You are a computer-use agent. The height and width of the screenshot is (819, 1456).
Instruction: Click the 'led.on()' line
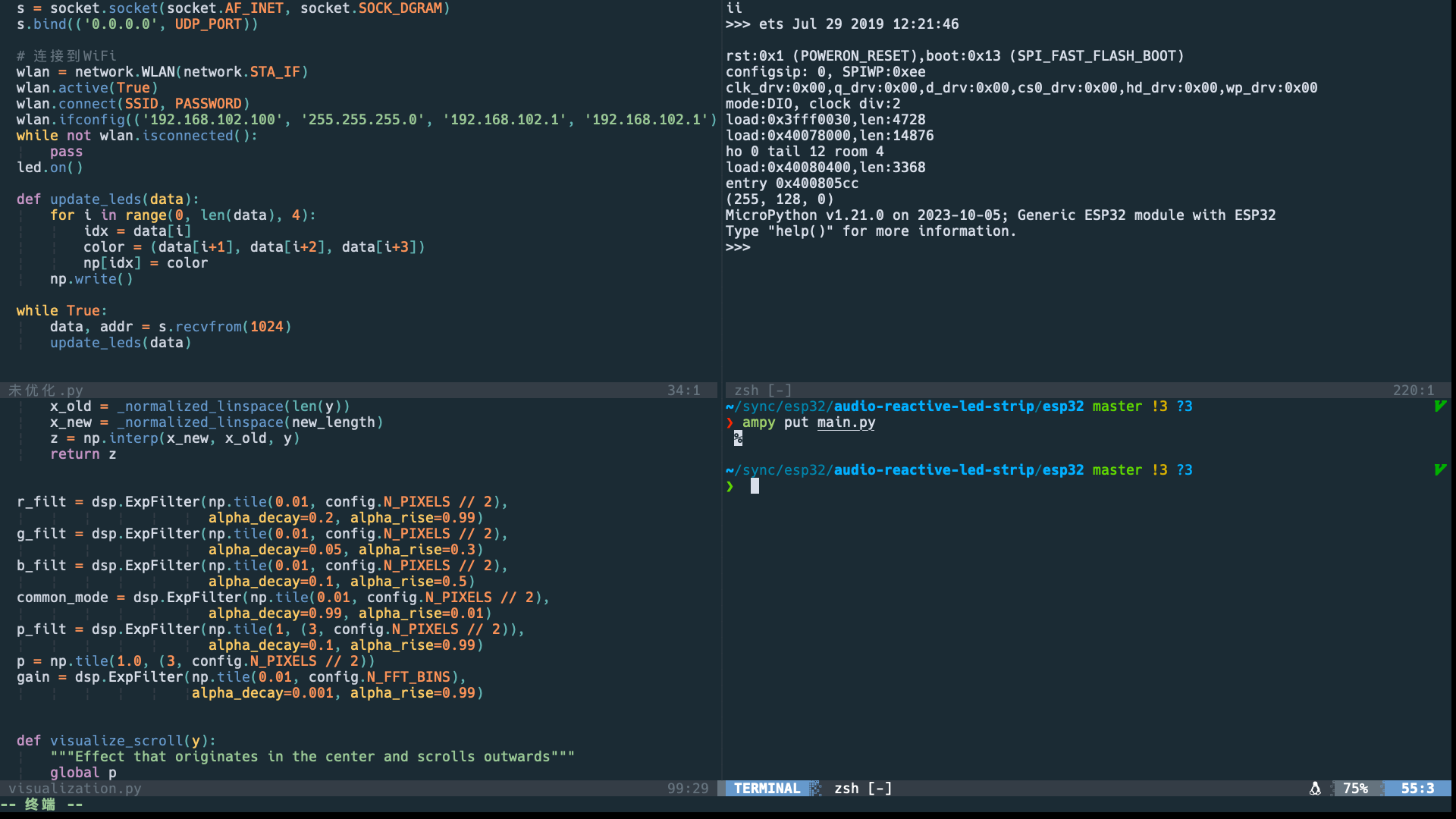click(50, 168)
